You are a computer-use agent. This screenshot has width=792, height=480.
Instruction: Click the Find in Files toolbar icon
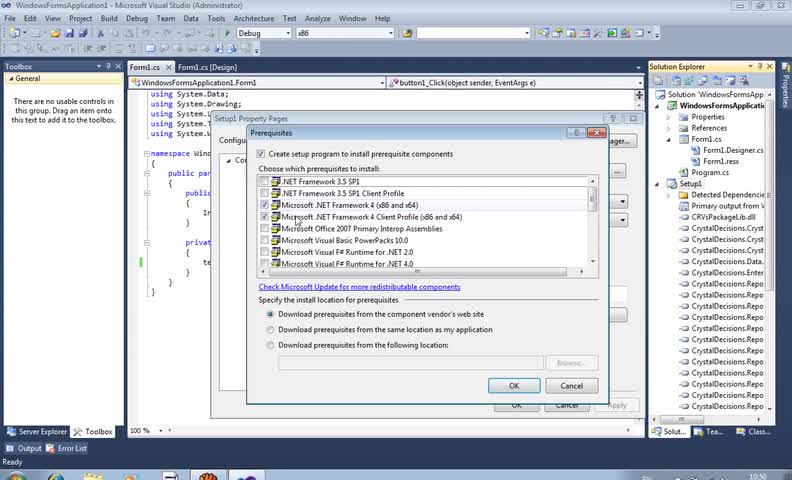(x=407, y=33)
